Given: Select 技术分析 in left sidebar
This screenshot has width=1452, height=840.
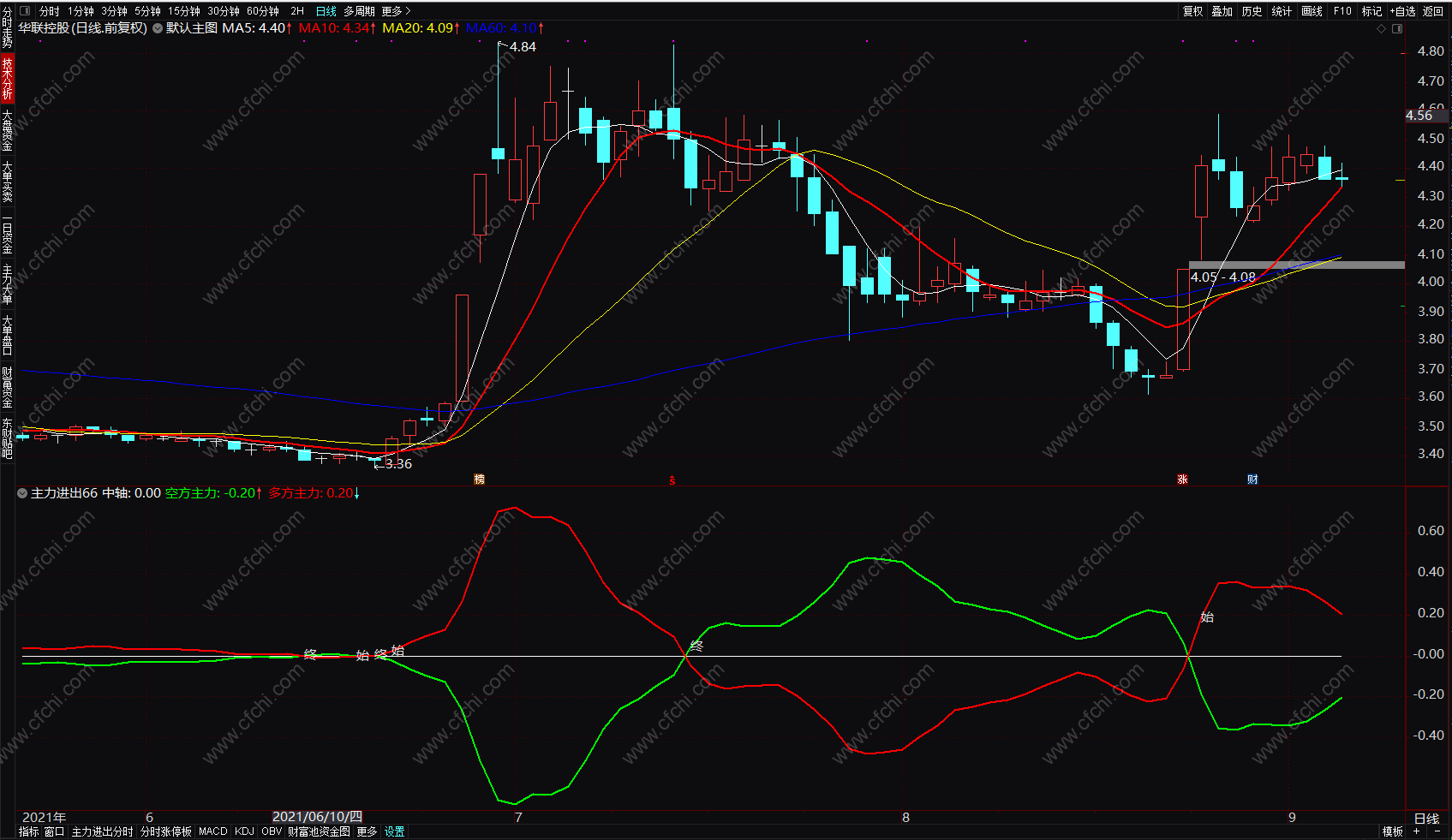Looking at the screenshot, I should (7, 79).
